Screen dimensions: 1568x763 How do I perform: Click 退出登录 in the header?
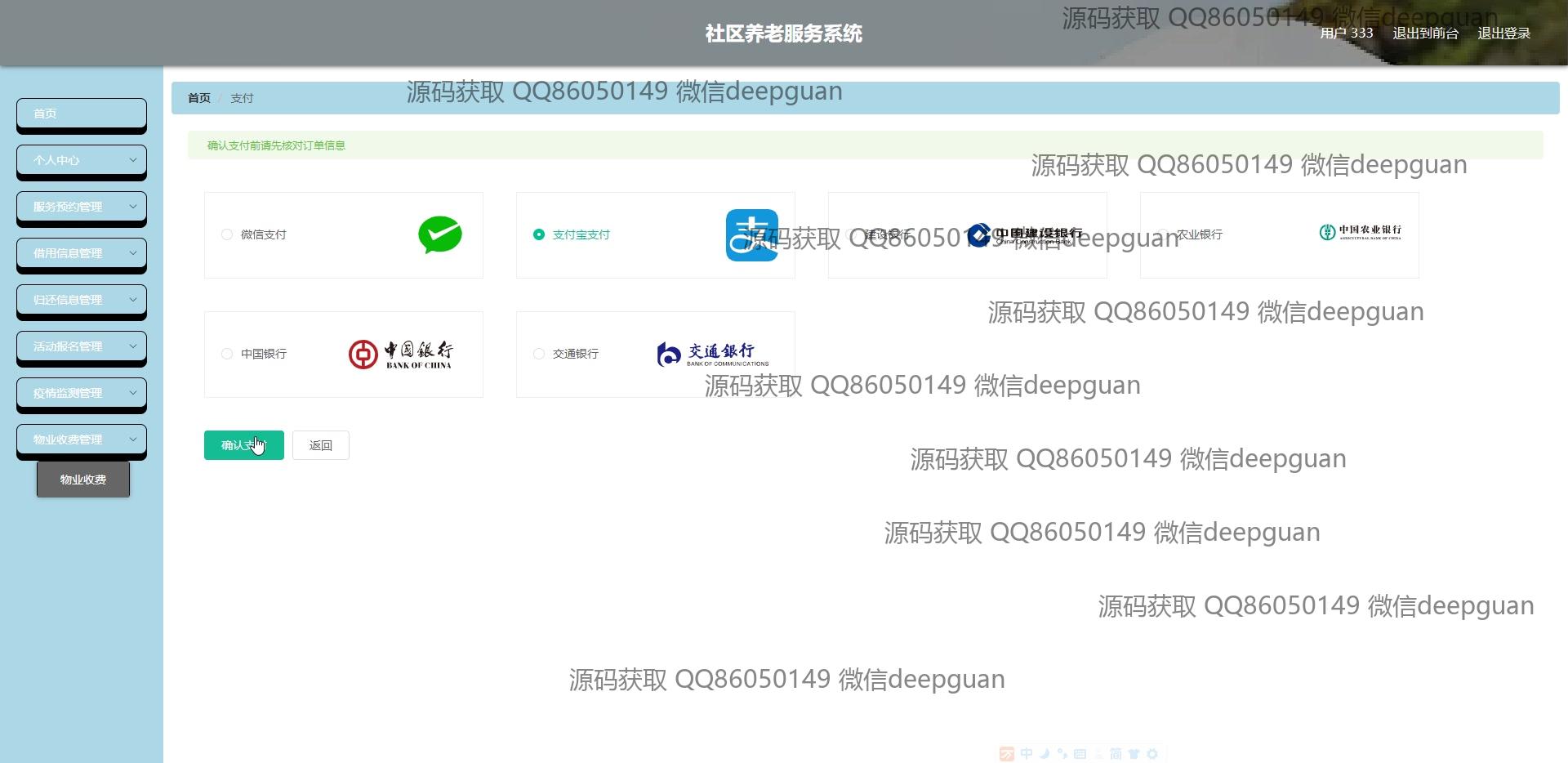[x=1503, y=33]
